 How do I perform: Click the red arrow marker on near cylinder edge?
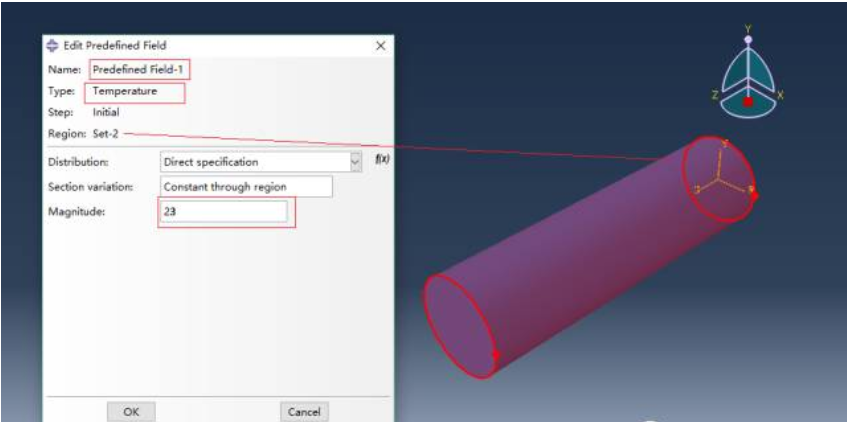[496, 355]
